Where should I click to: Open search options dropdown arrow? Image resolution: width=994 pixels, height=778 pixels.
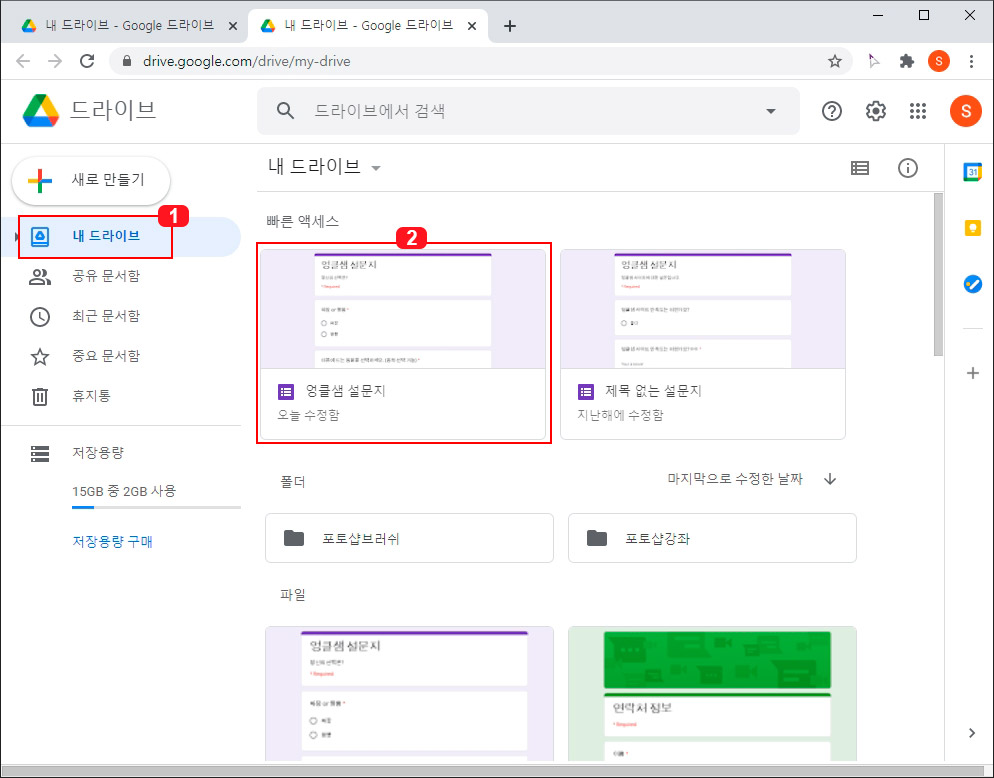(x=770, y=111)
